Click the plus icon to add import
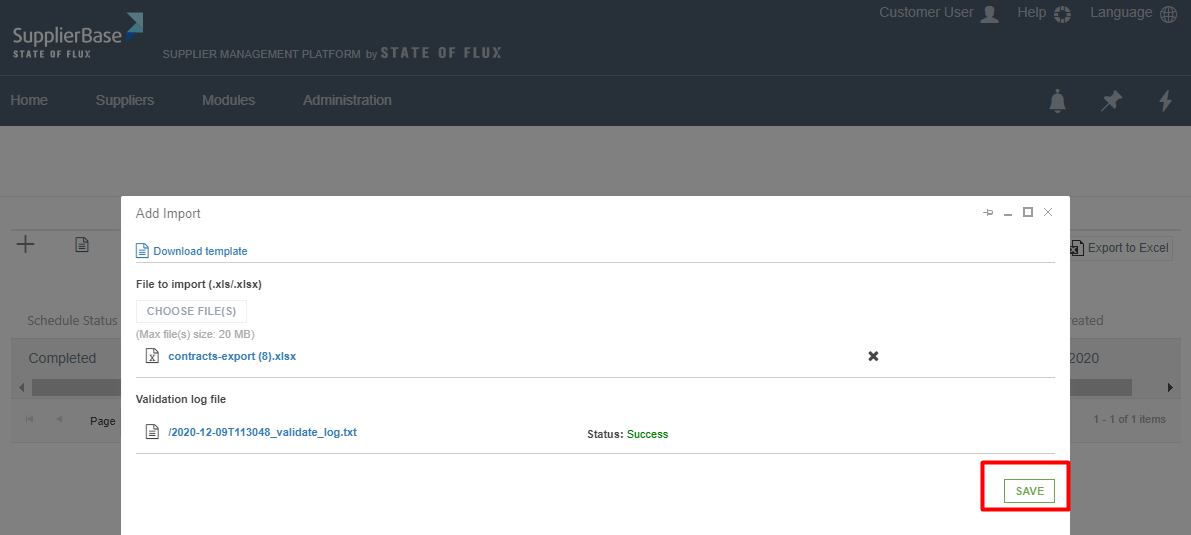 click(26, 245)
